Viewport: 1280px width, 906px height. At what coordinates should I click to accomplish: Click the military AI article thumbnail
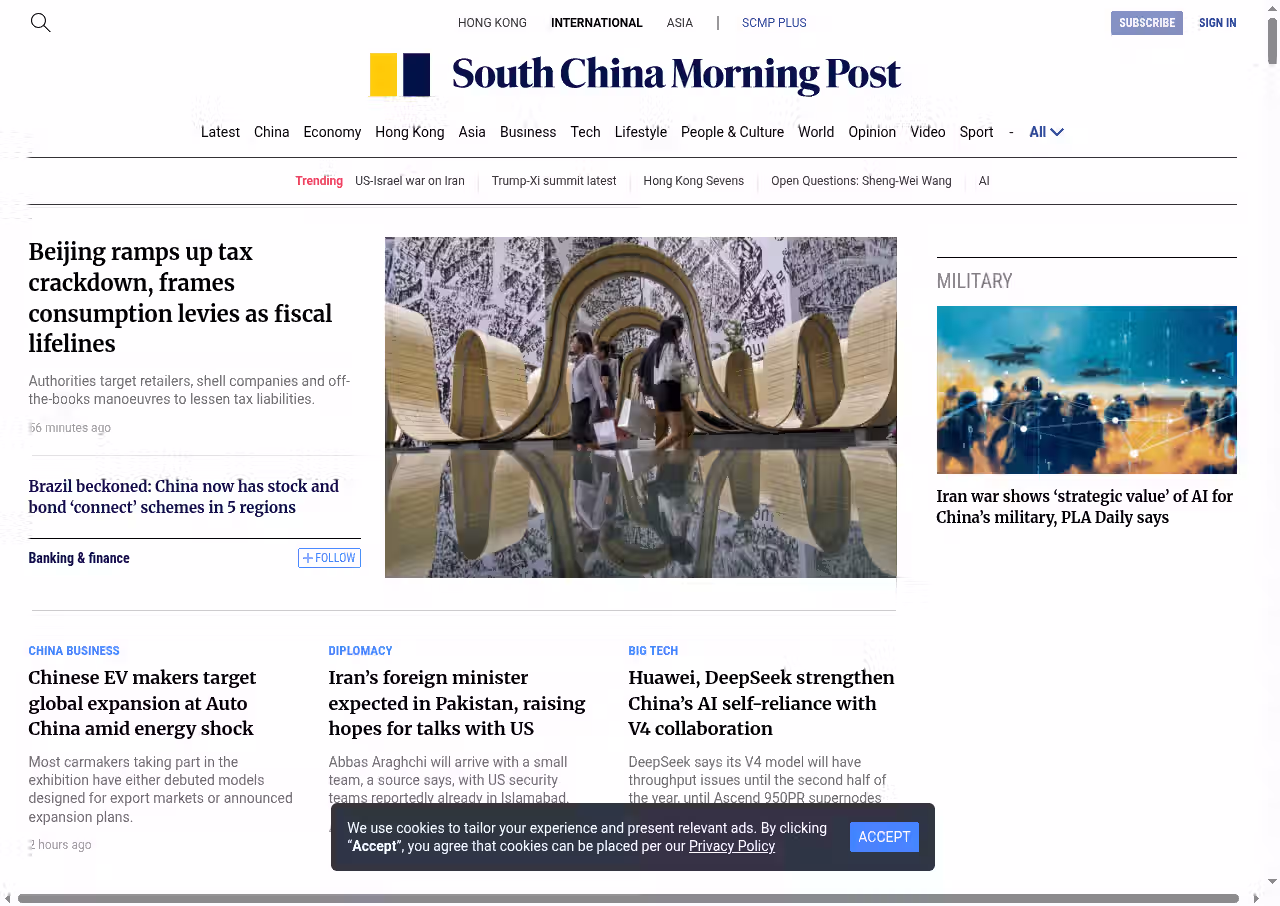pos(1086,390)
